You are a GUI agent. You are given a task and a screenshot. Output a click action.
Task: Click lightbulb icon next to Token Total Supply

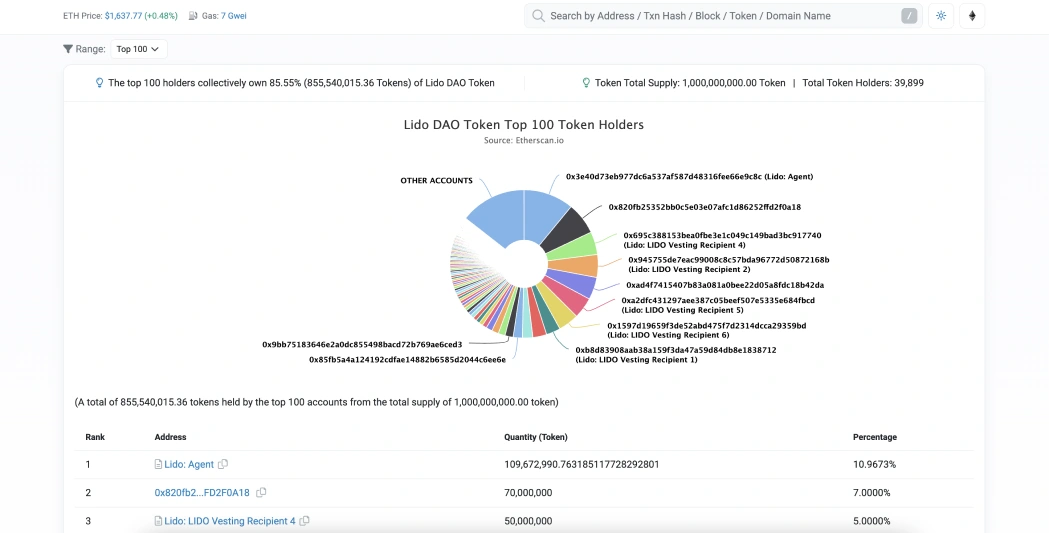pyautogui.click(x=586, y=83)
